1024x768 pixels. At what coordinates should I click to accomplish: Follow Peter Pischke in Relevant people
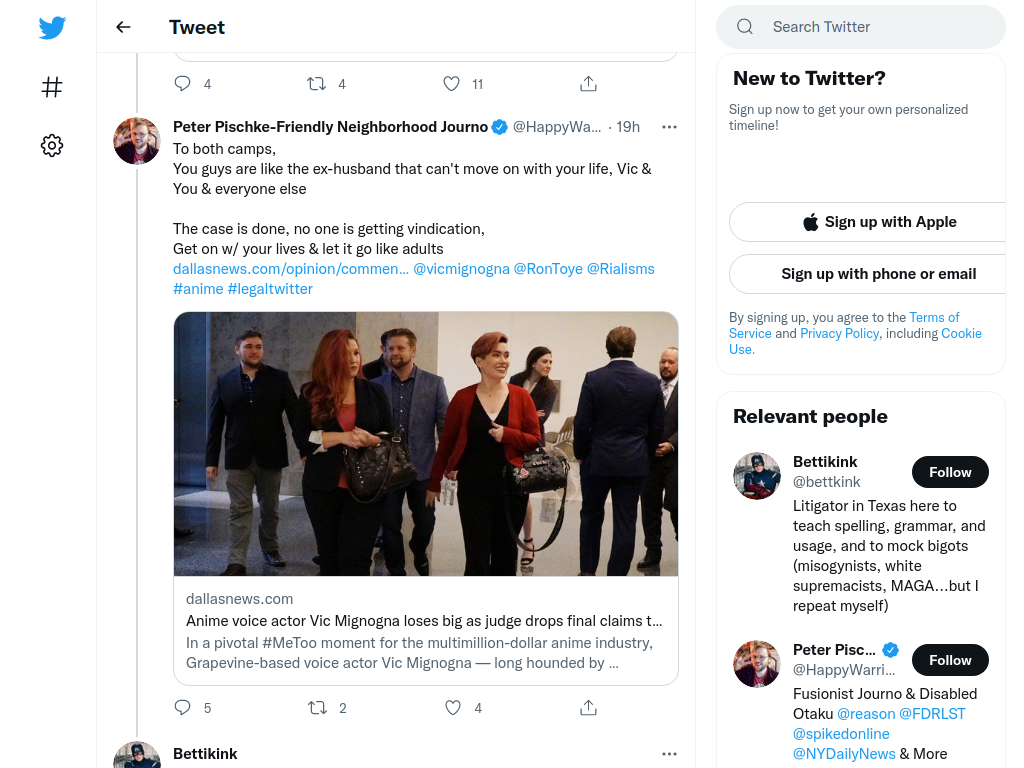pyautogui.click(x=950, y=660)
